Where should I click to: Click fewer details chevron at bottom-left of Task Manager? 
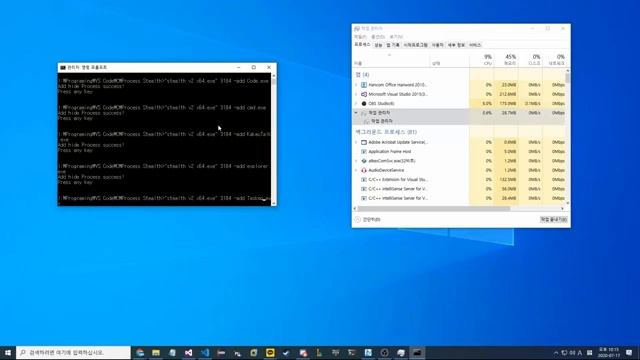coord(358,220)
